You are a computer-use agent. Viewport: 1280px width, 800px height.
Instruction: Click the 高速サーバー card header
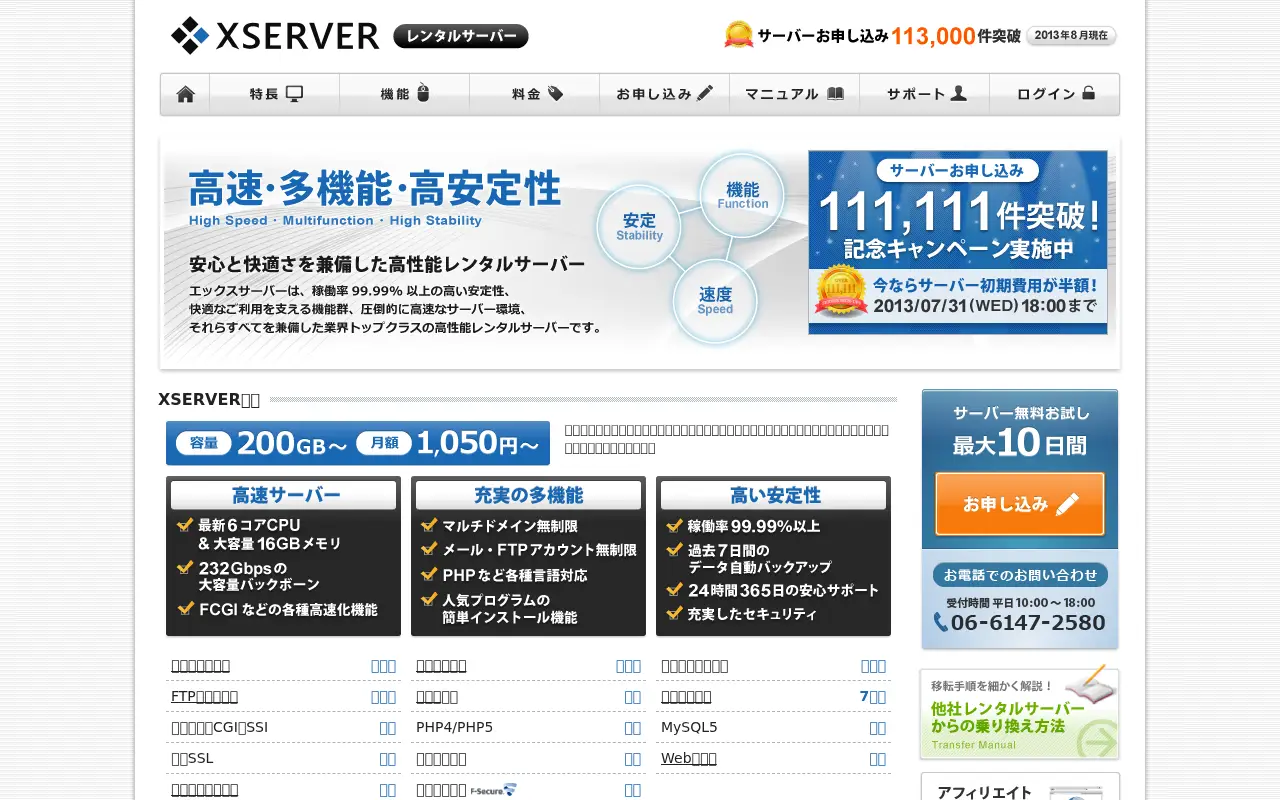point(286,495)
